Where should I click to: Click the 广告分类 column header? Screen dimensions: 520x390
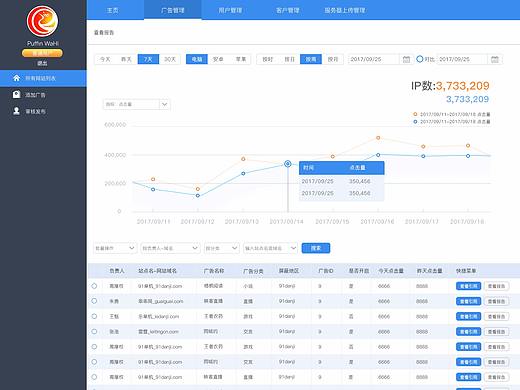tap(253, 271)
